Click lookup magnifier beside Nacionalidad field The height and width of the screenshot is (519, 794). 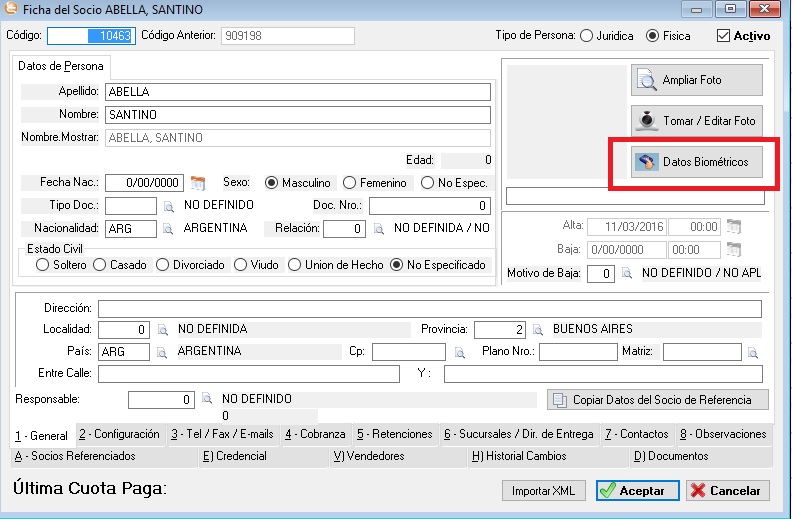point(169,229)
